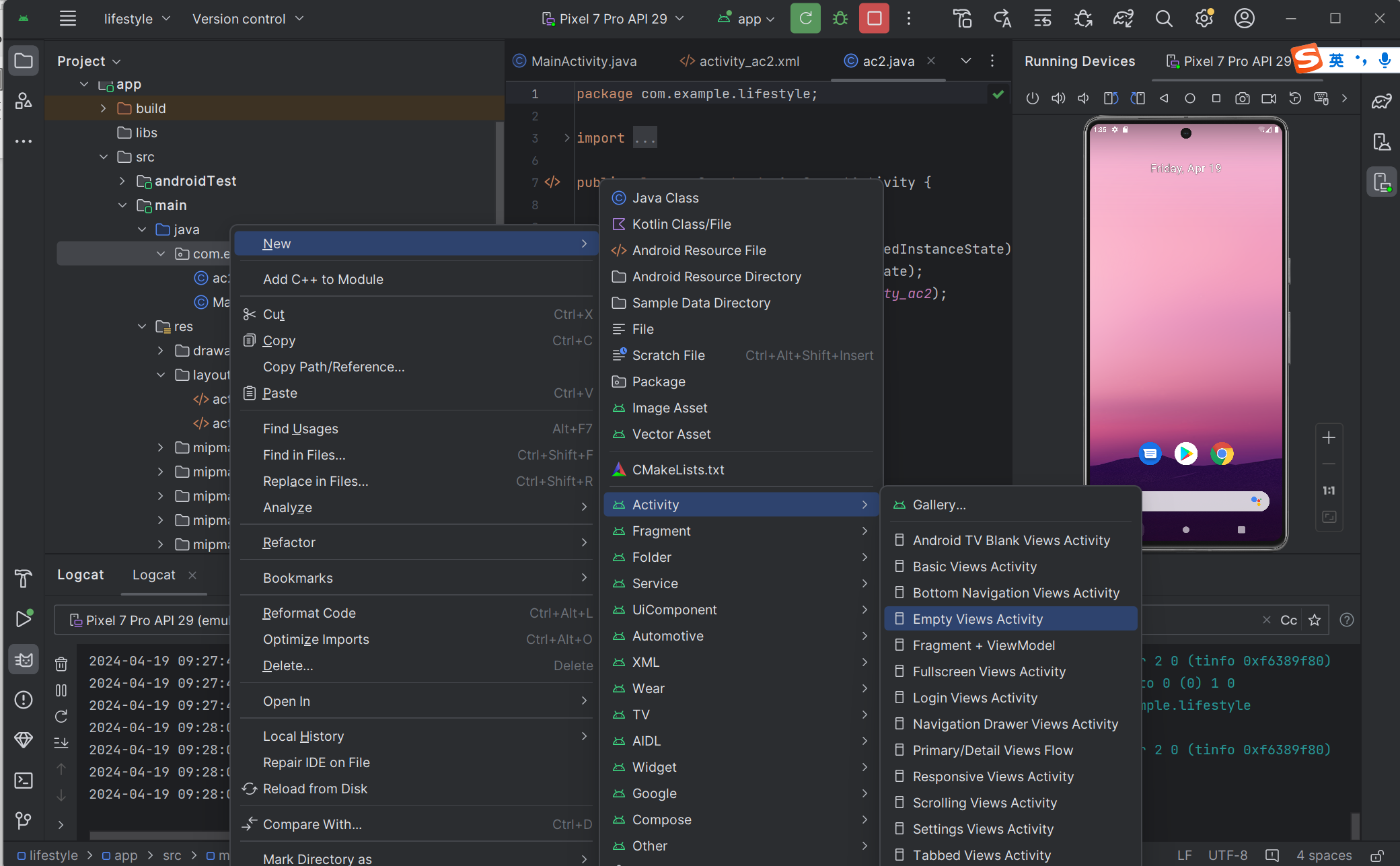This screenshot has height=866, width=1400.
Task: Click Version control dropdown button
Action: point(248,19)
